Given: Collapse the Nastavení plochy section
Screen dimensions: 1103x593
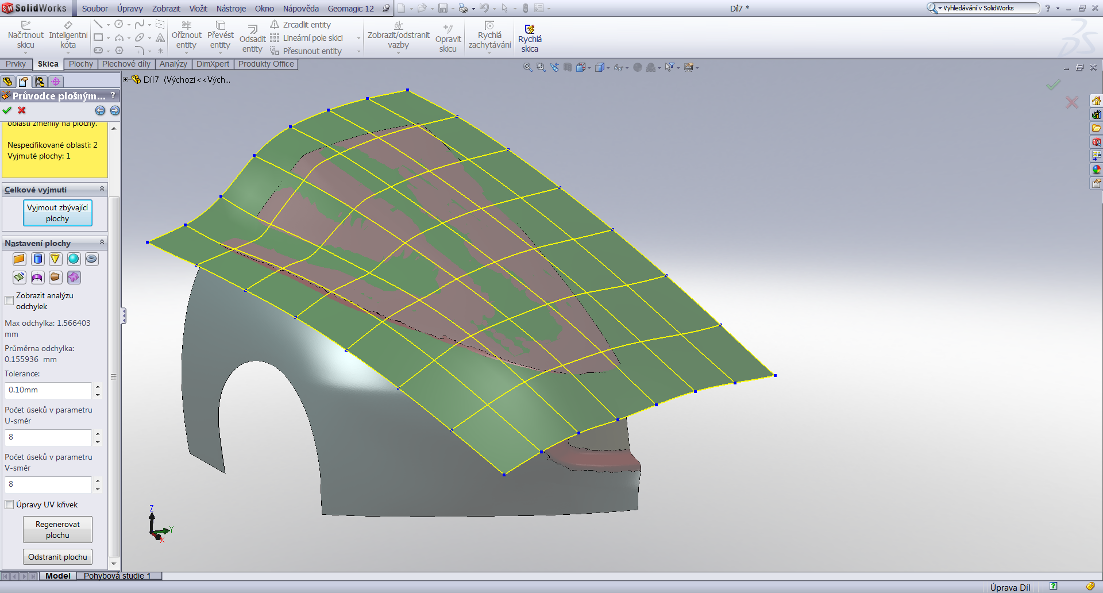Looking at the screenshot, I should [x=102, y=243].
